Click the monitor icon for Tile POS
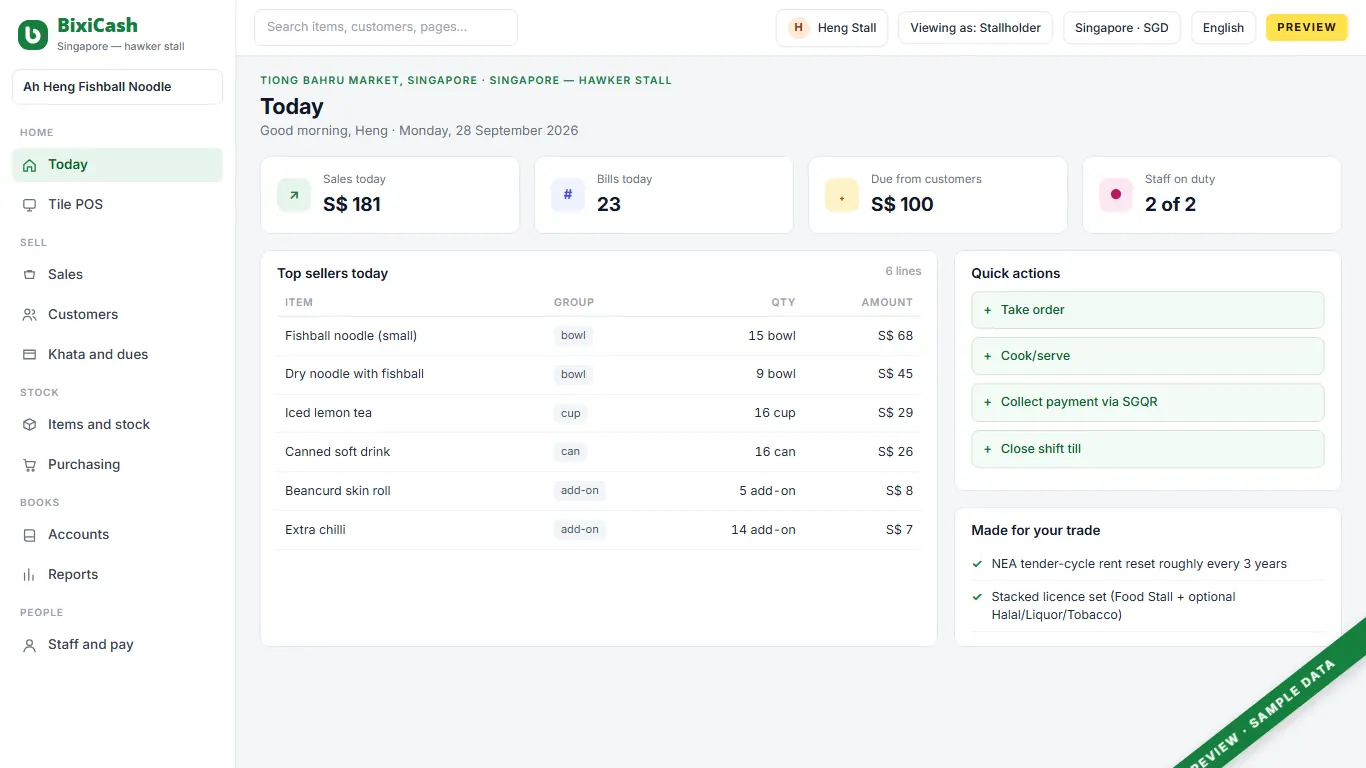 pyautogui.click(x=29, y=205)
